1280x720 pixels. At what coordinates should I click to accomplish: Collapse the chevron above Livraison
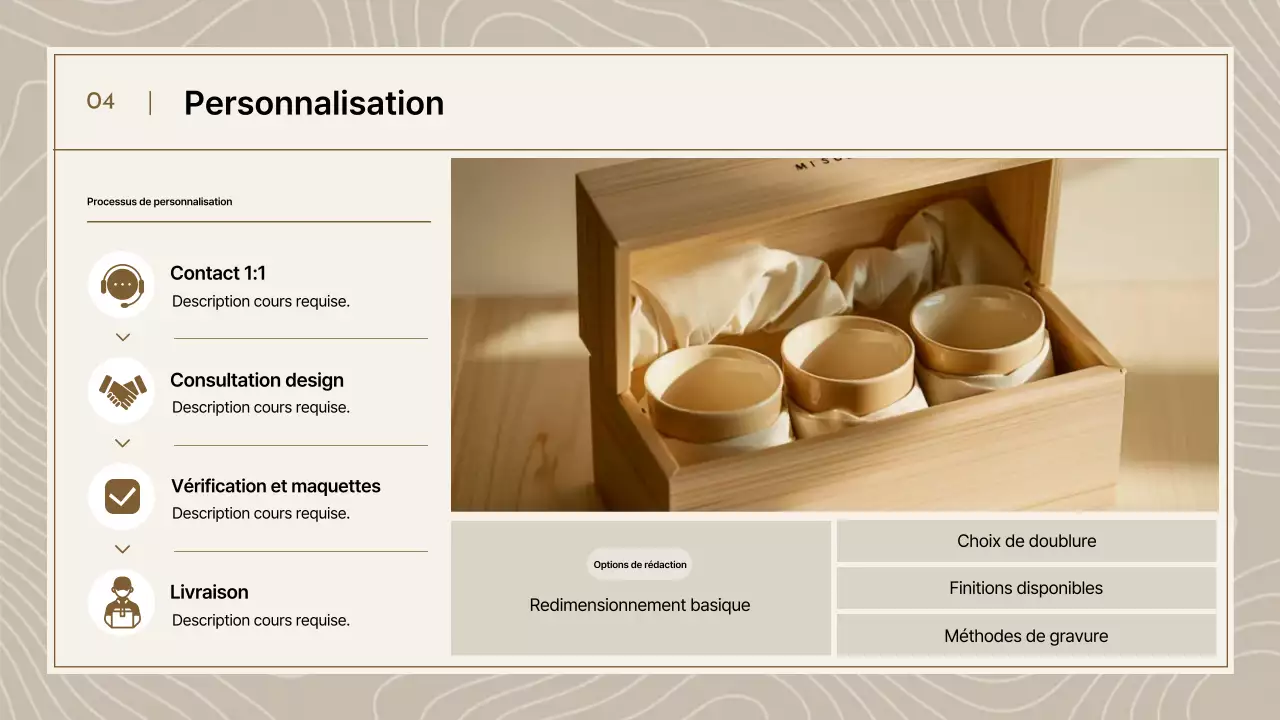coord(121,549)
